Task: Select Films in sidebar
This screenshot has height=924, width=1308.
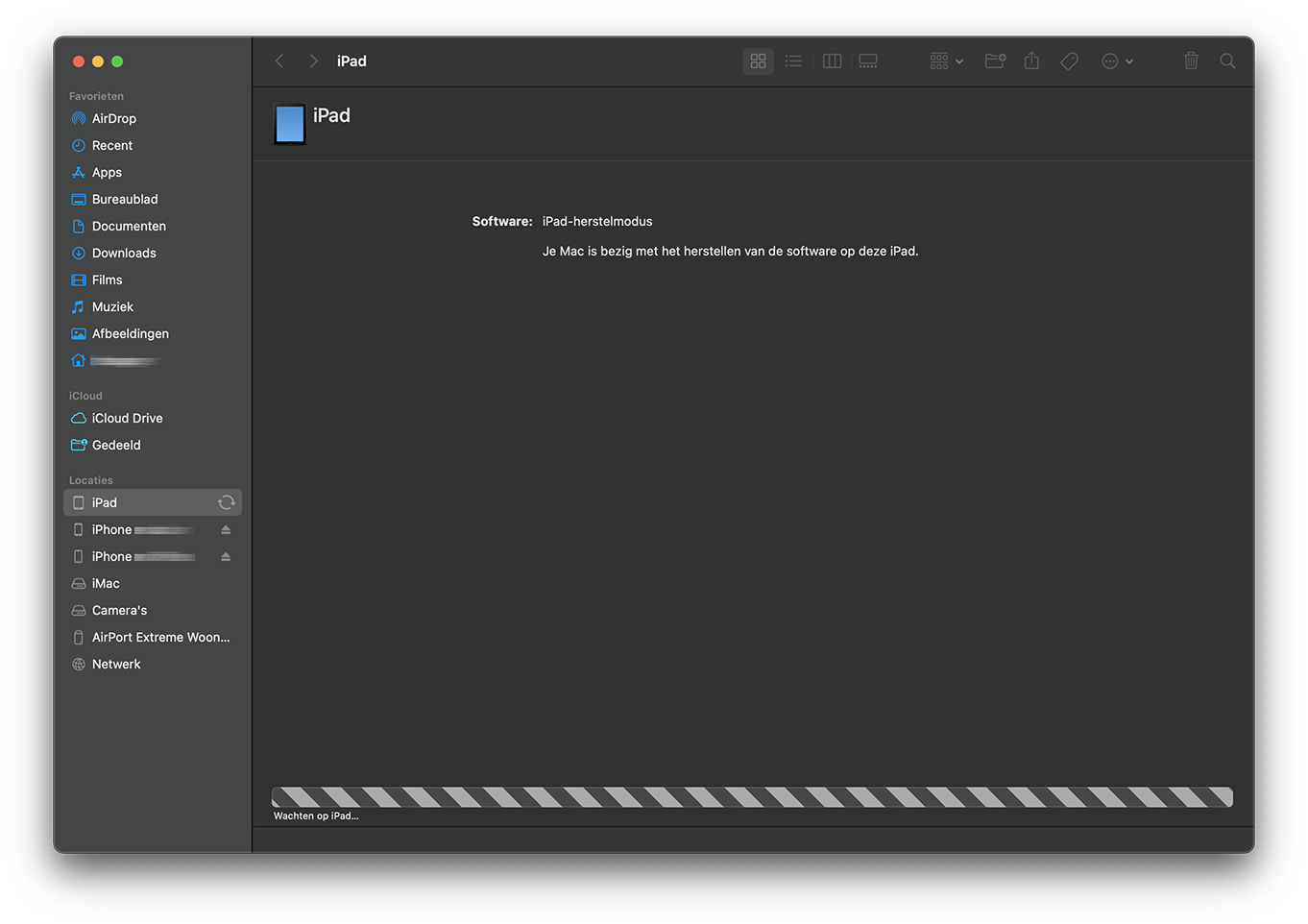Action: (153, 280)
